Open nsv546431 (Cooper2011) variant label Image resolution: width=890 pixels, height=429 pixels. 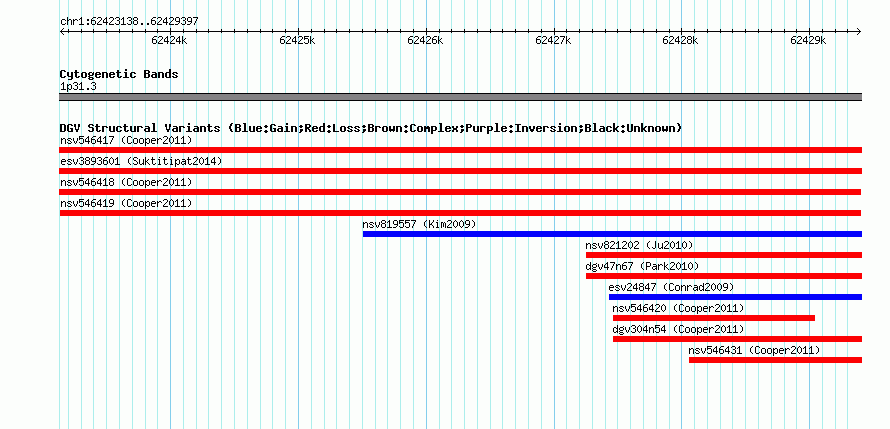(754, 350)
